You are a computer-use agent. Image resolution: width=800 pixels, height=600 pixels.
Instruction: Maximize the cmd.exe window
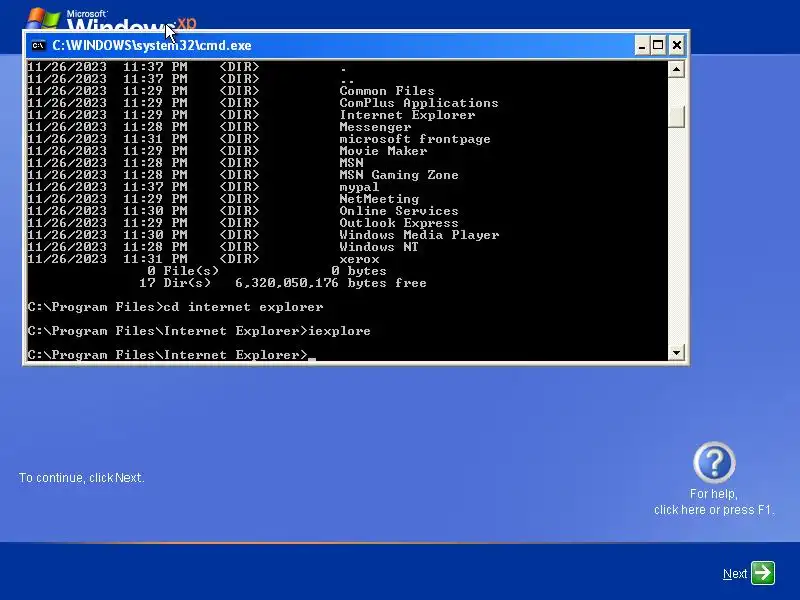click(x=658, y=45)
